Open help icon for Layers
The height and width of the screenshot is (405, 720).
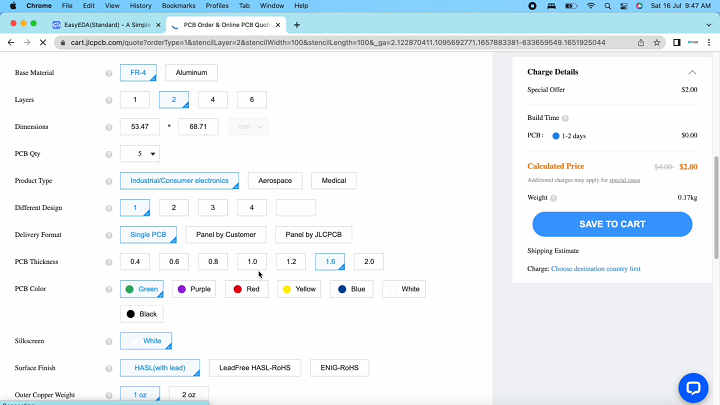tap(109, 100)
